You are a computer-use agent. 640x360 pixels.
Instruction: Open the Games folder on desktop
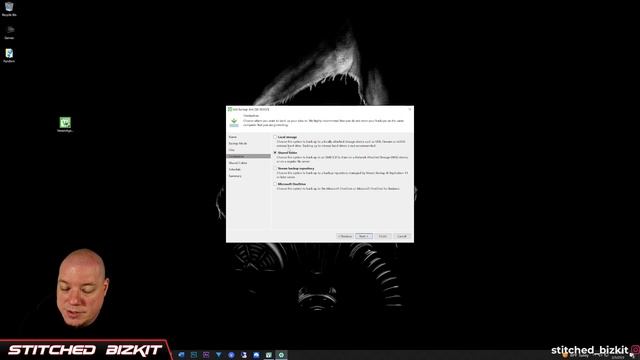pos(9,32)
